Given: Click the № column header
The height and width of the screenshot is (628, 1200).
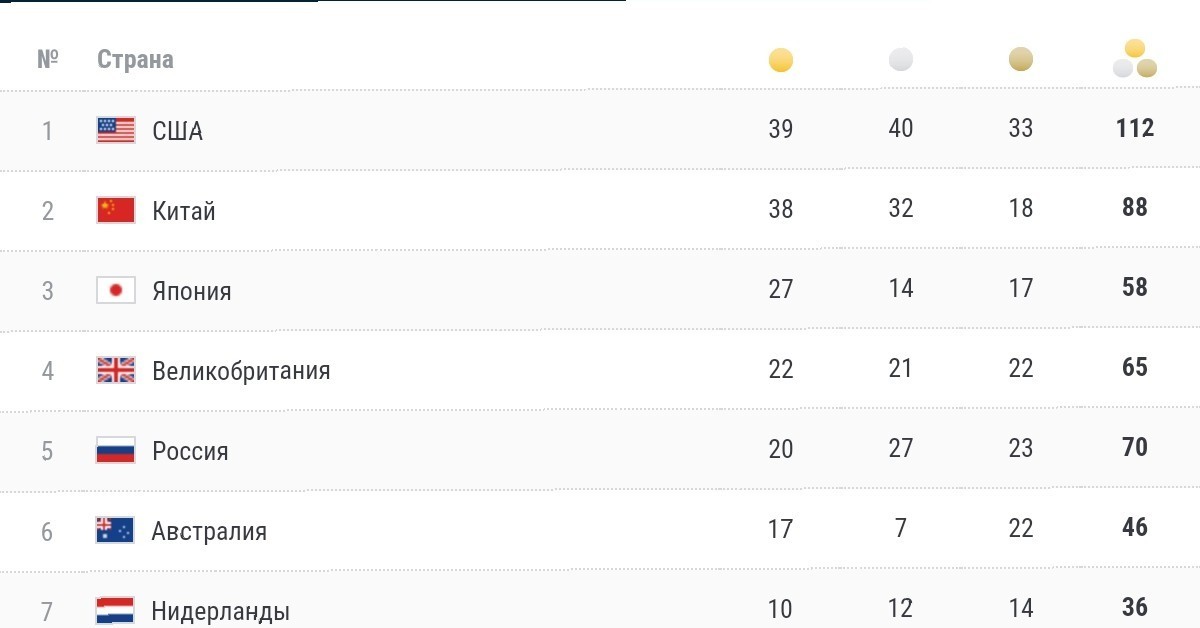Looking at the screenshot, I should [x=48, y=59].
